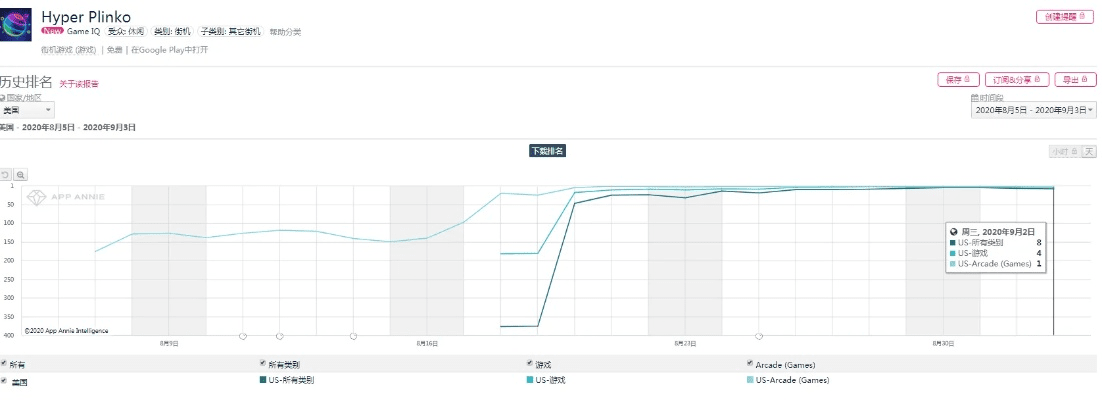The height and width of the screenshot is (400, 1102).
Task: Switch to 天 daily granularity
Action: pyautogui.click(x=1089, y=151)
